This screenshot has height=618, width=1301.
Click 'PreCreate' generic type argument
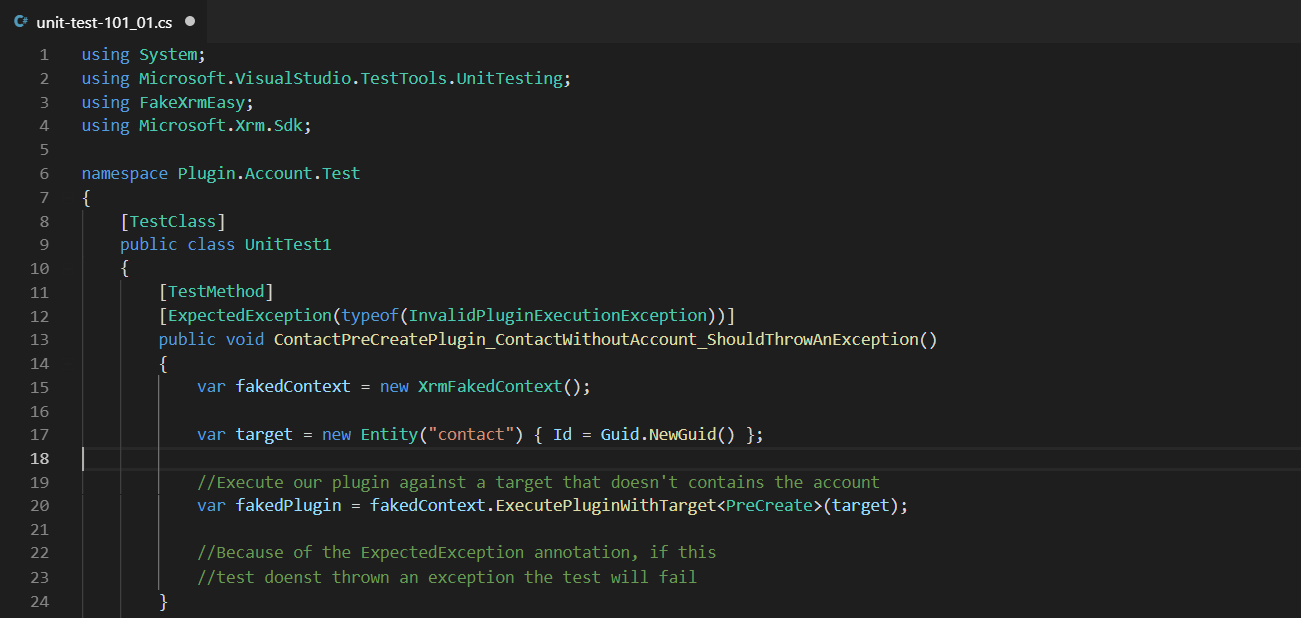[x=770, y=506]
